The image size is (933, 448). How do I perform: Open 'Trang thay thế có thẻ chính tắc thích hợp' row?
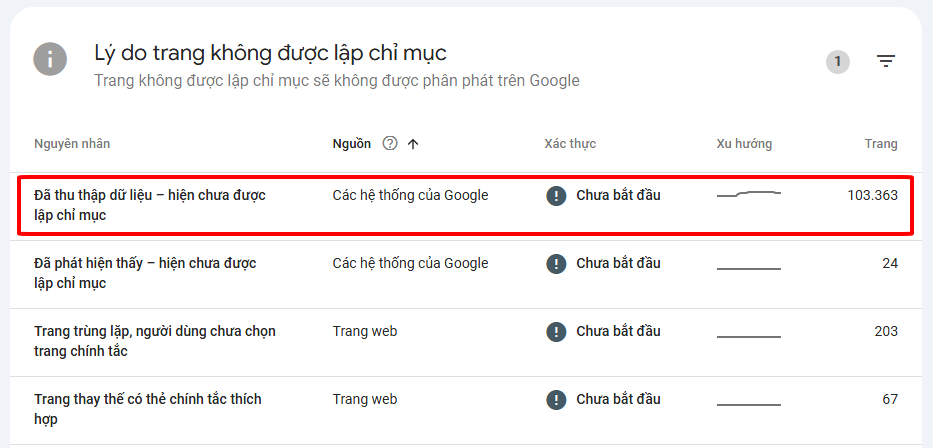pyautogui.click(x=148, y=409)
